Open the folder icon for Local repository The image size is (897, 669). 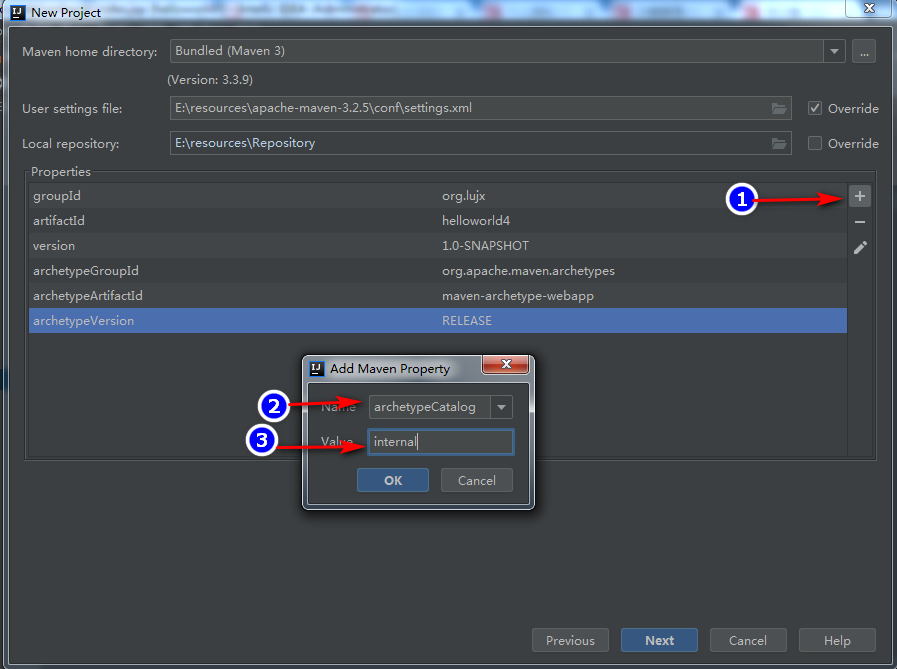coord(779,143)
